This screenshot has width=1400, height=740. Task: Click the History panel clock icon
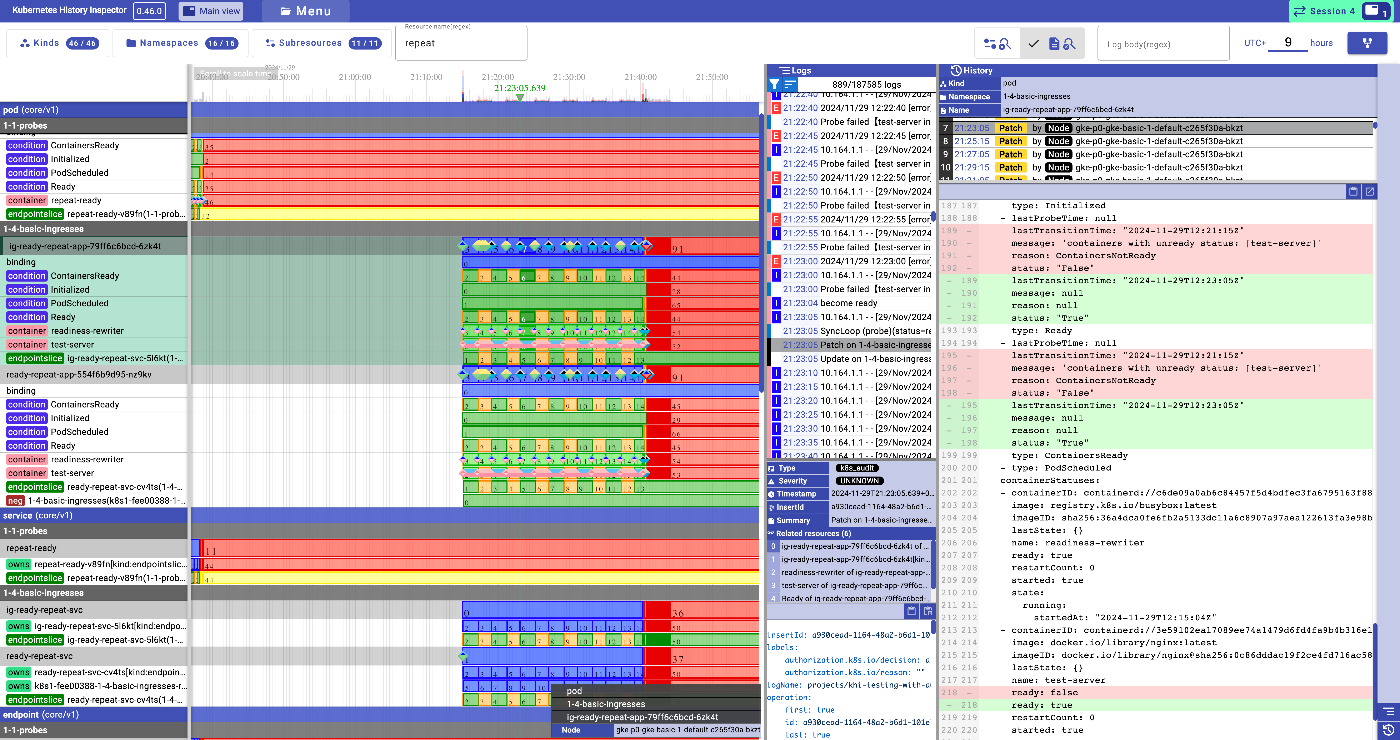pos(956,70)
